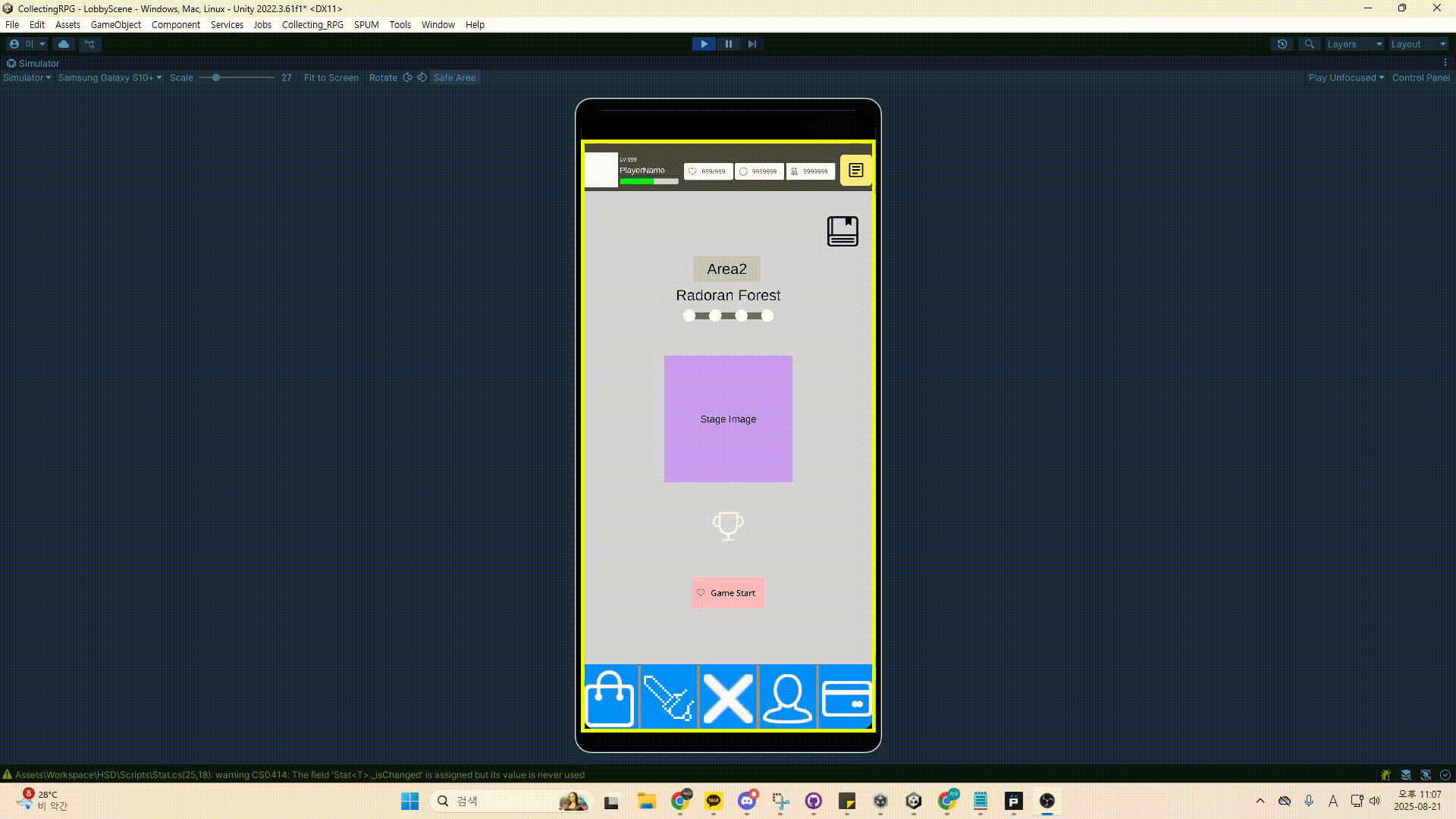
Task: Click the card icon in bottom navigation
Action: pyautogui.click(x=846, y=698)
